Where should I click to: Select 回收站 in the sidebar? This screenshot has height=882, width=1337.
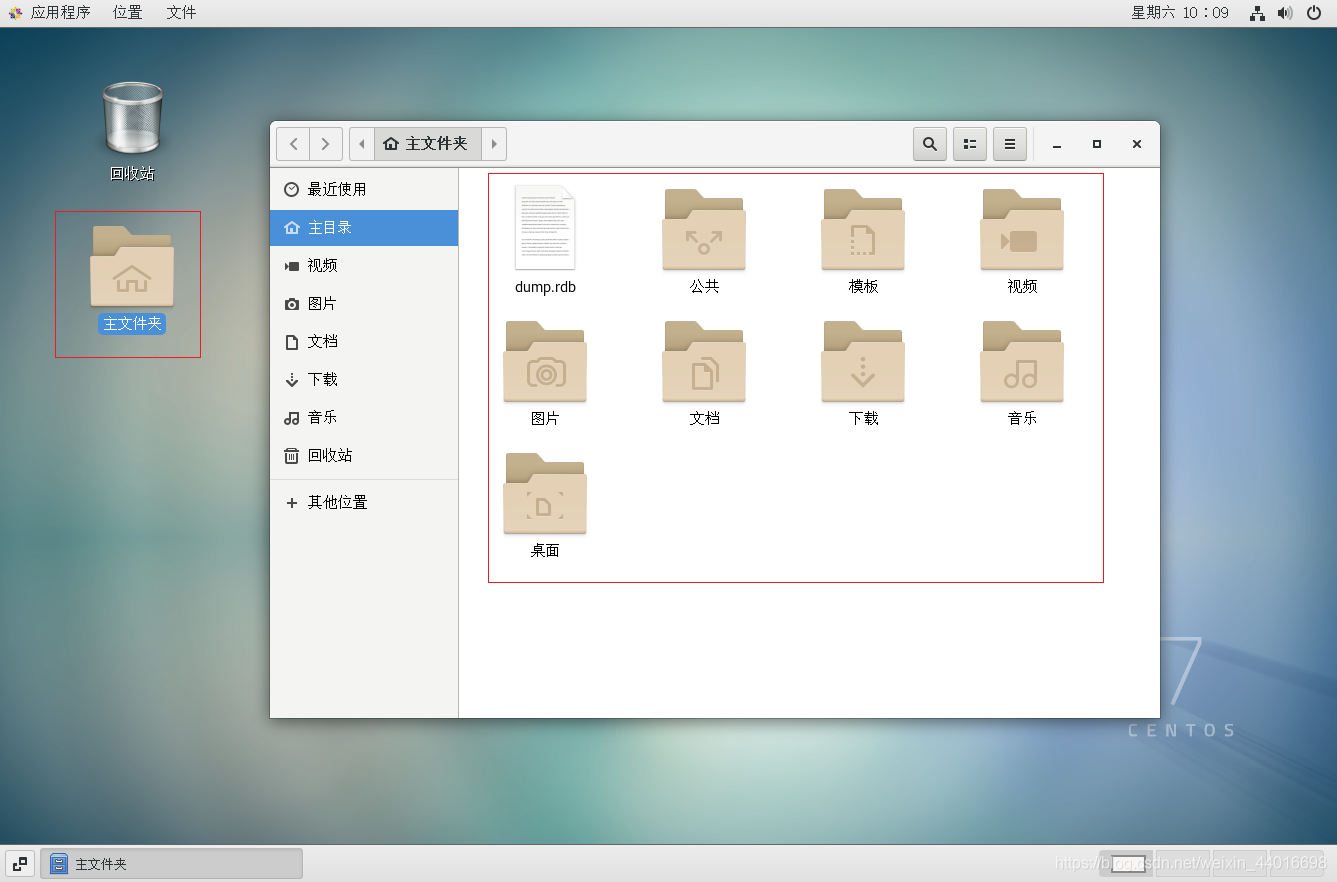364,455
